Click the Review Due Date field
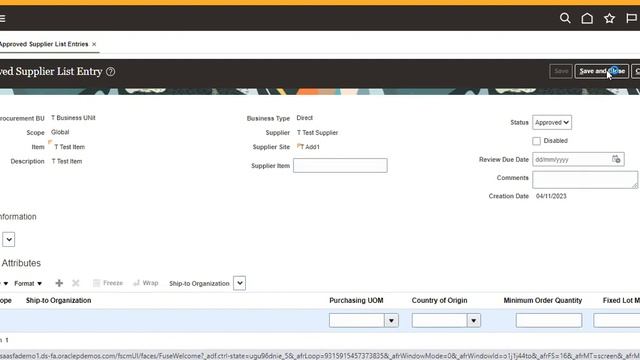This screenshot has width=640, height=360. [x=571, y=160]
